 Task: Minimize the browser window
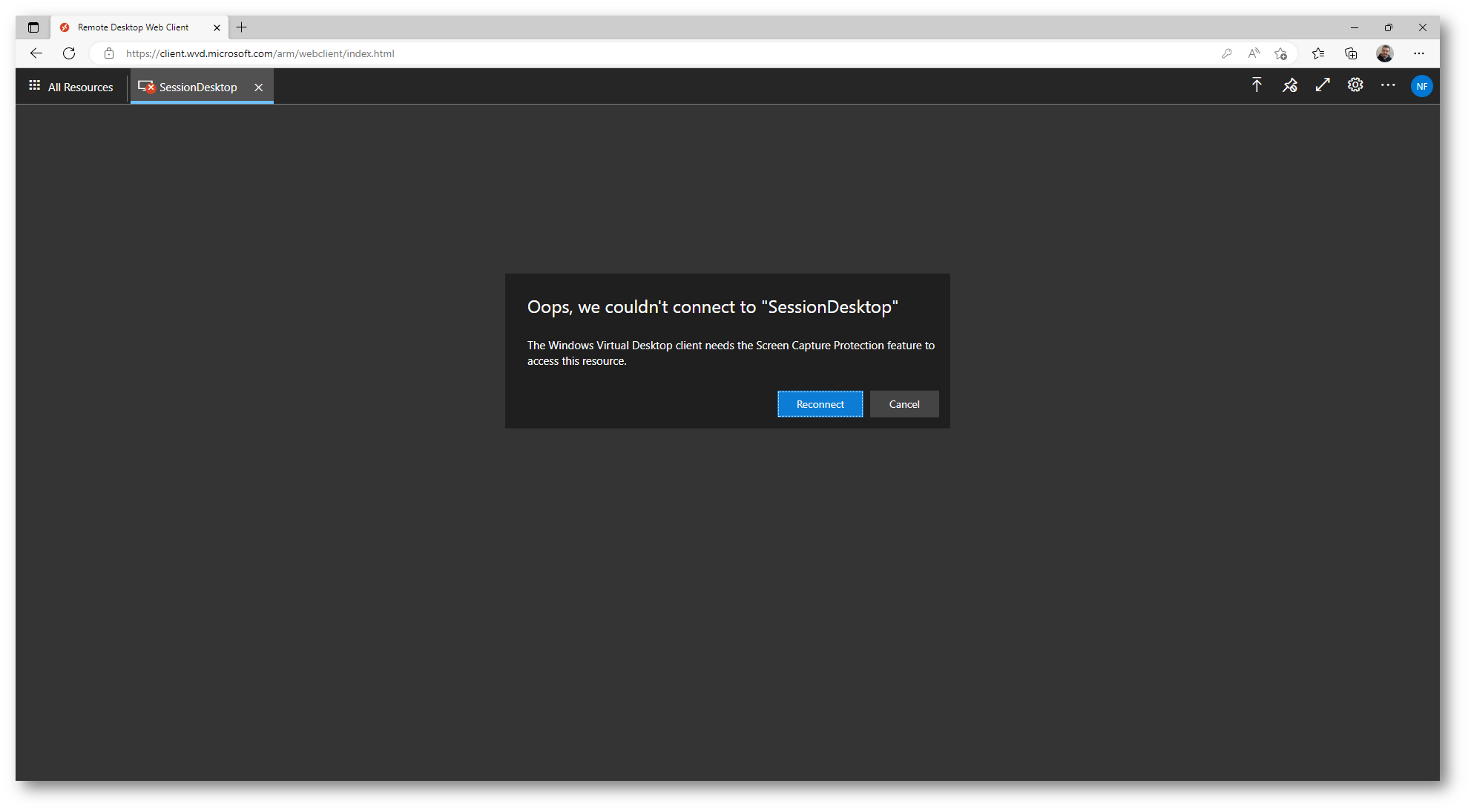(x=1354, y=27)
